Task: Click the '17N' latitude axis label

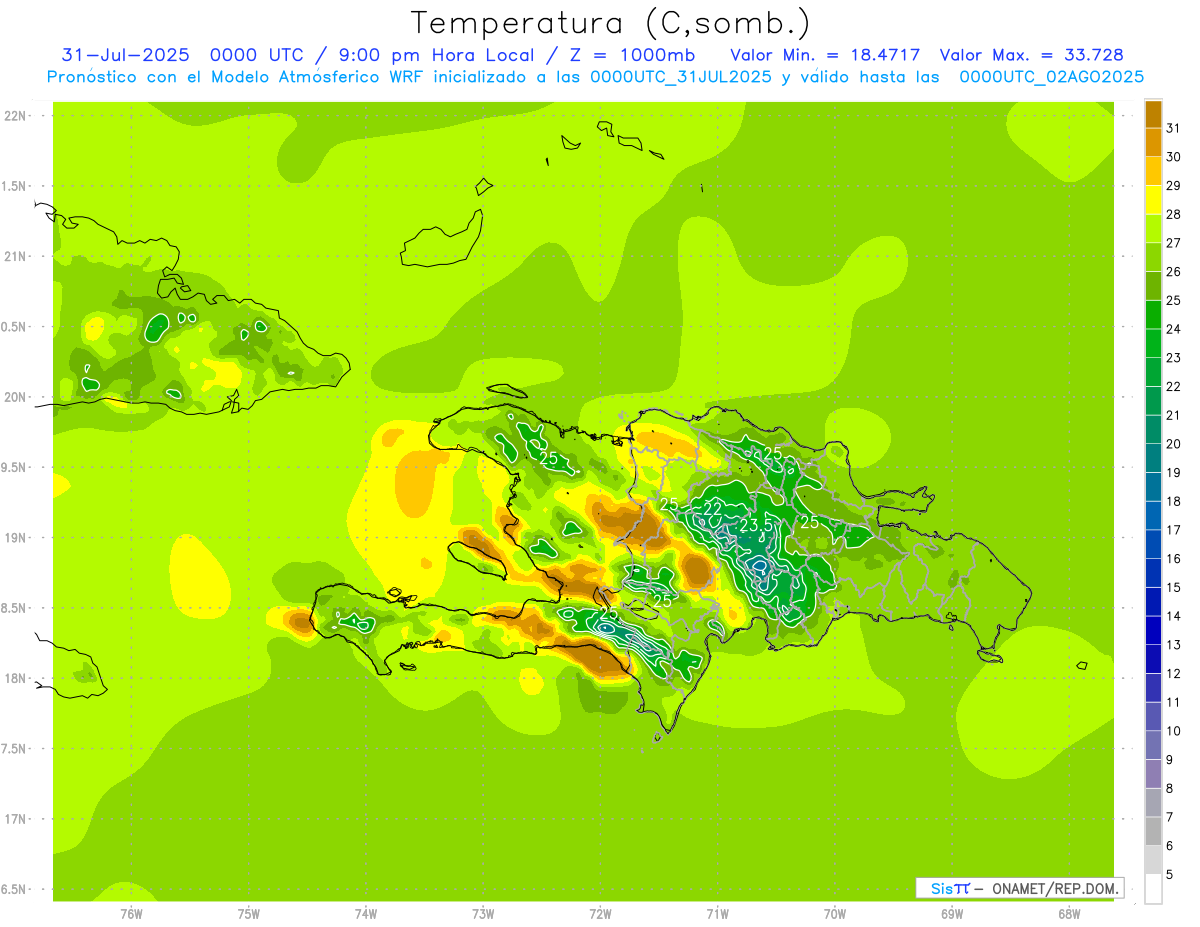Action: 16,819
